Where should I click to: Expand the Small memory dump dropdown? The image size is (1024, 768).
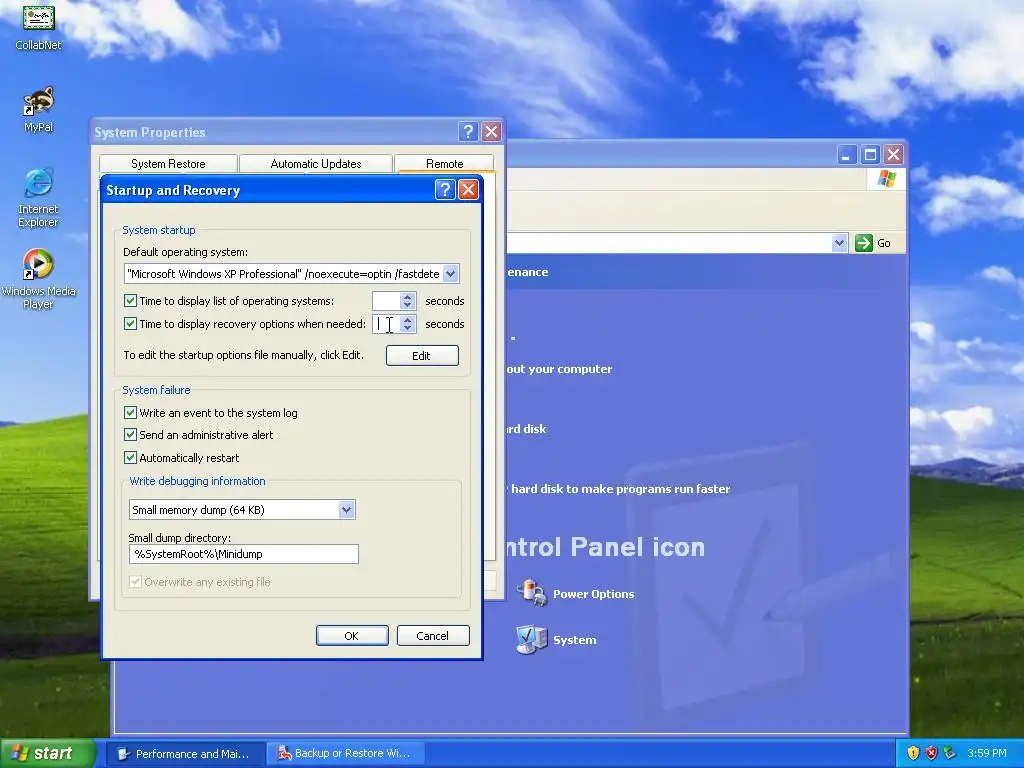coord(347,509)
